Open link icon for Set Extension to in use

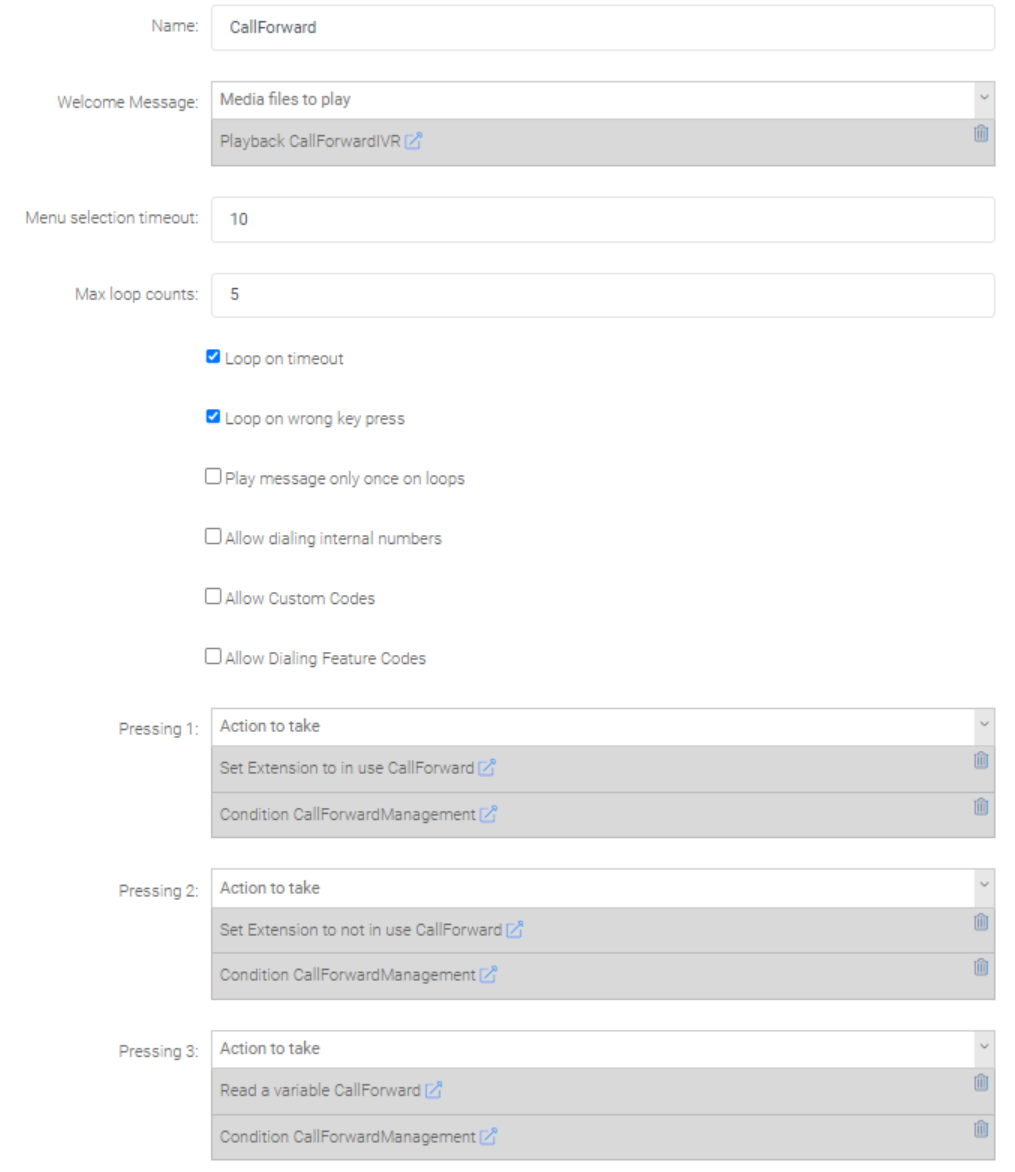pyautogui.click(x=487, y=769)
